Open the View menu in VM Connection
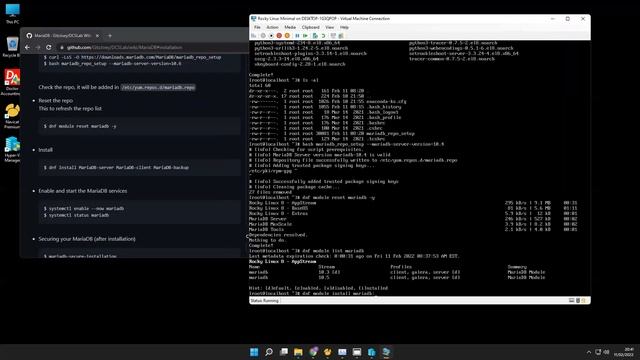This screenshot has height=360, width=640. pyautogui.click(x=329, y=27)
